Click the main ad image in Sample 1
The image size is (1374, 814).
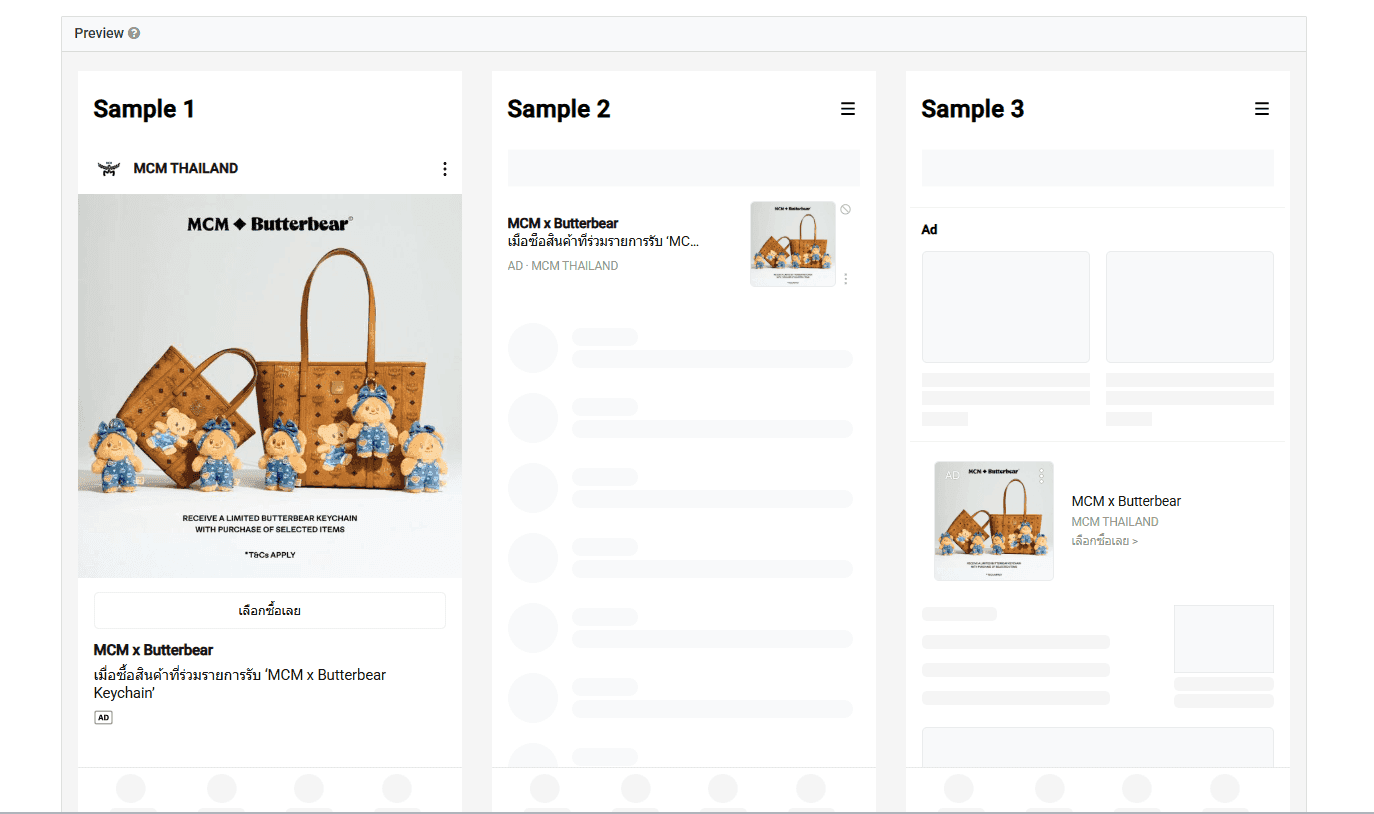tap(270, 385)
